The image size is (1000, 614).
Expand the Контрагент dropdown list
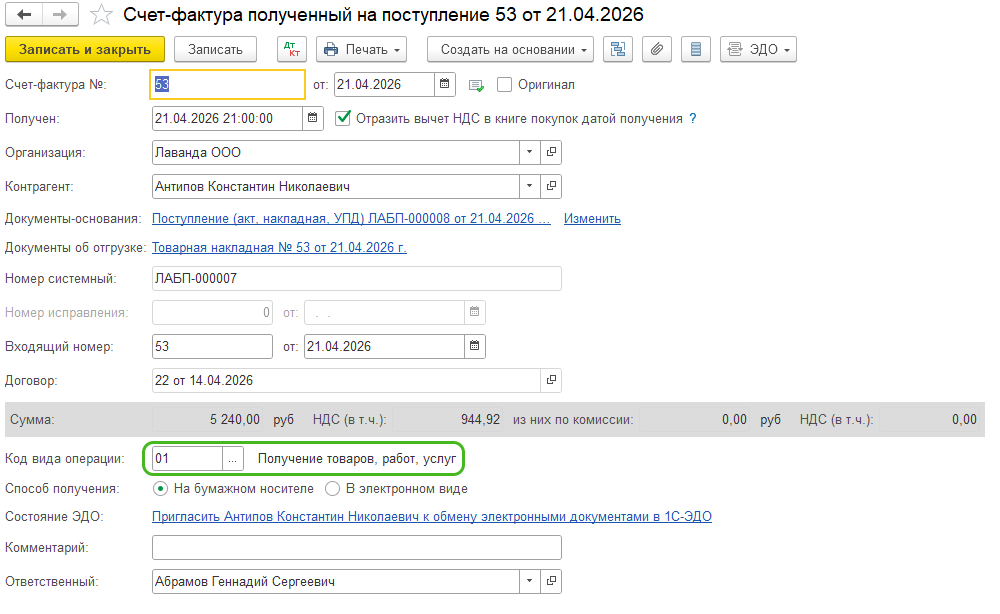tap(529, 186)
